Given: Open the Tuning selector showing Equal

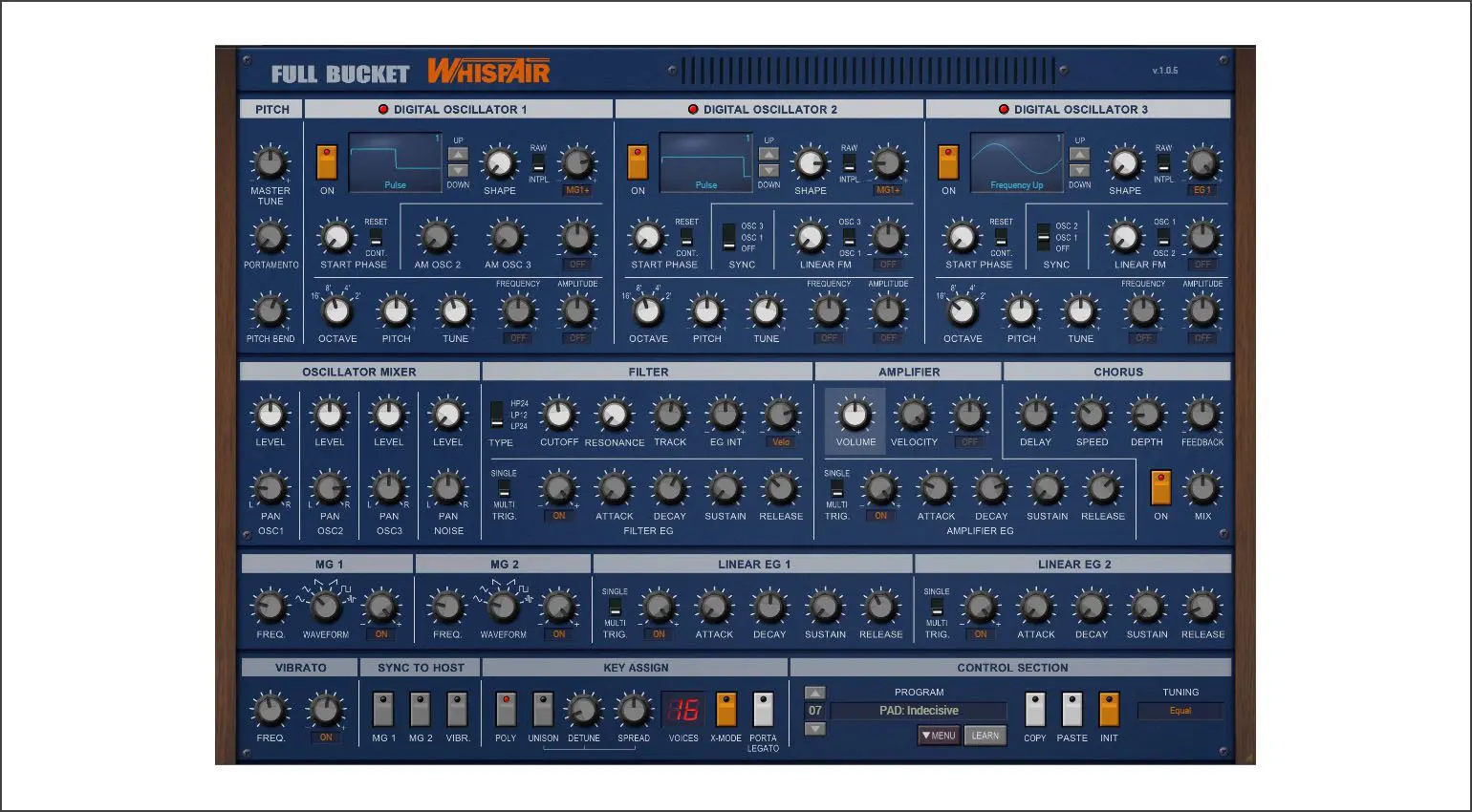Looking at the screenshot, I should 1180,711.
